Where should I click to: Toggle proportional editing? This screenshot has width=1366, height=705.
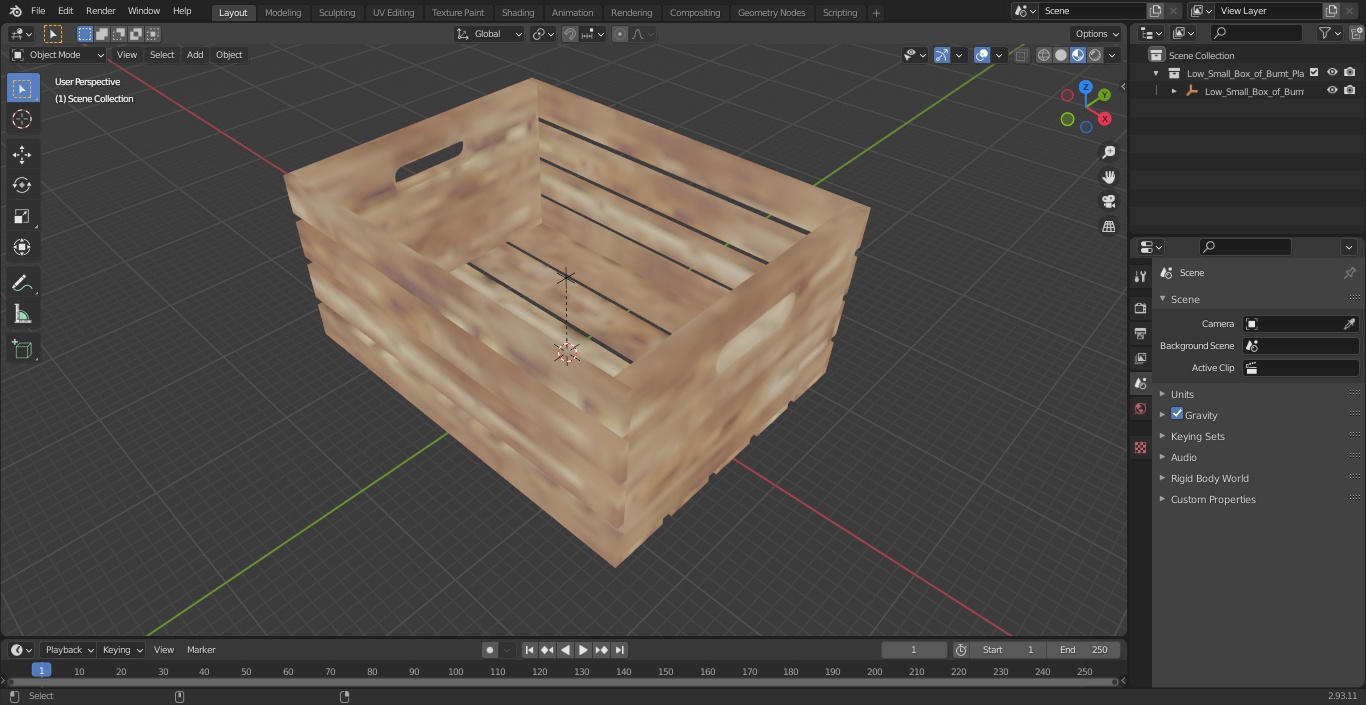(x=620, y=34)
